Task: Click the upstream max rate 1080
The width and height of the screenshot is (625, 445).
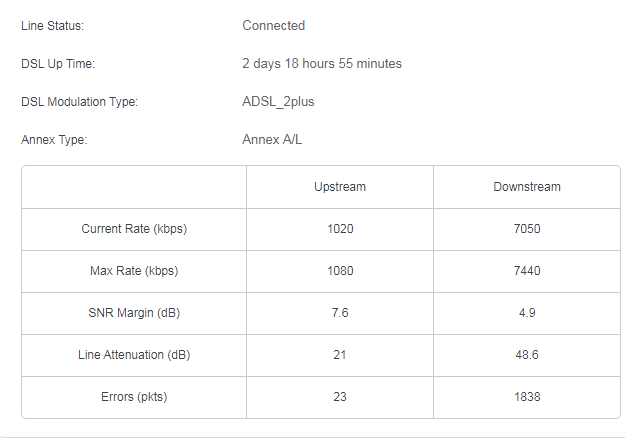Action: tap(340, 271)
